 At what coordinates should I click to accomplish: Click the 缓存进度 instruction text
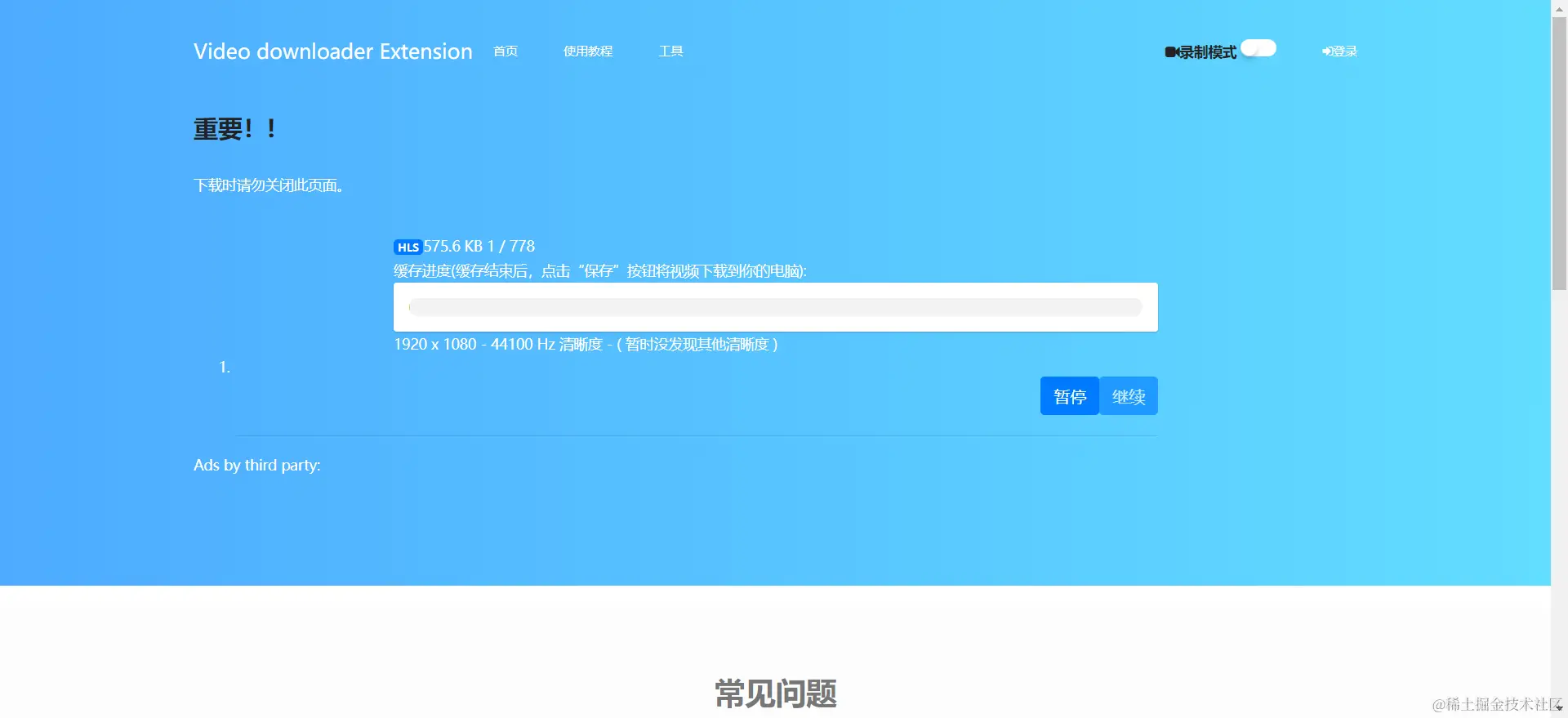coord(600,271)
